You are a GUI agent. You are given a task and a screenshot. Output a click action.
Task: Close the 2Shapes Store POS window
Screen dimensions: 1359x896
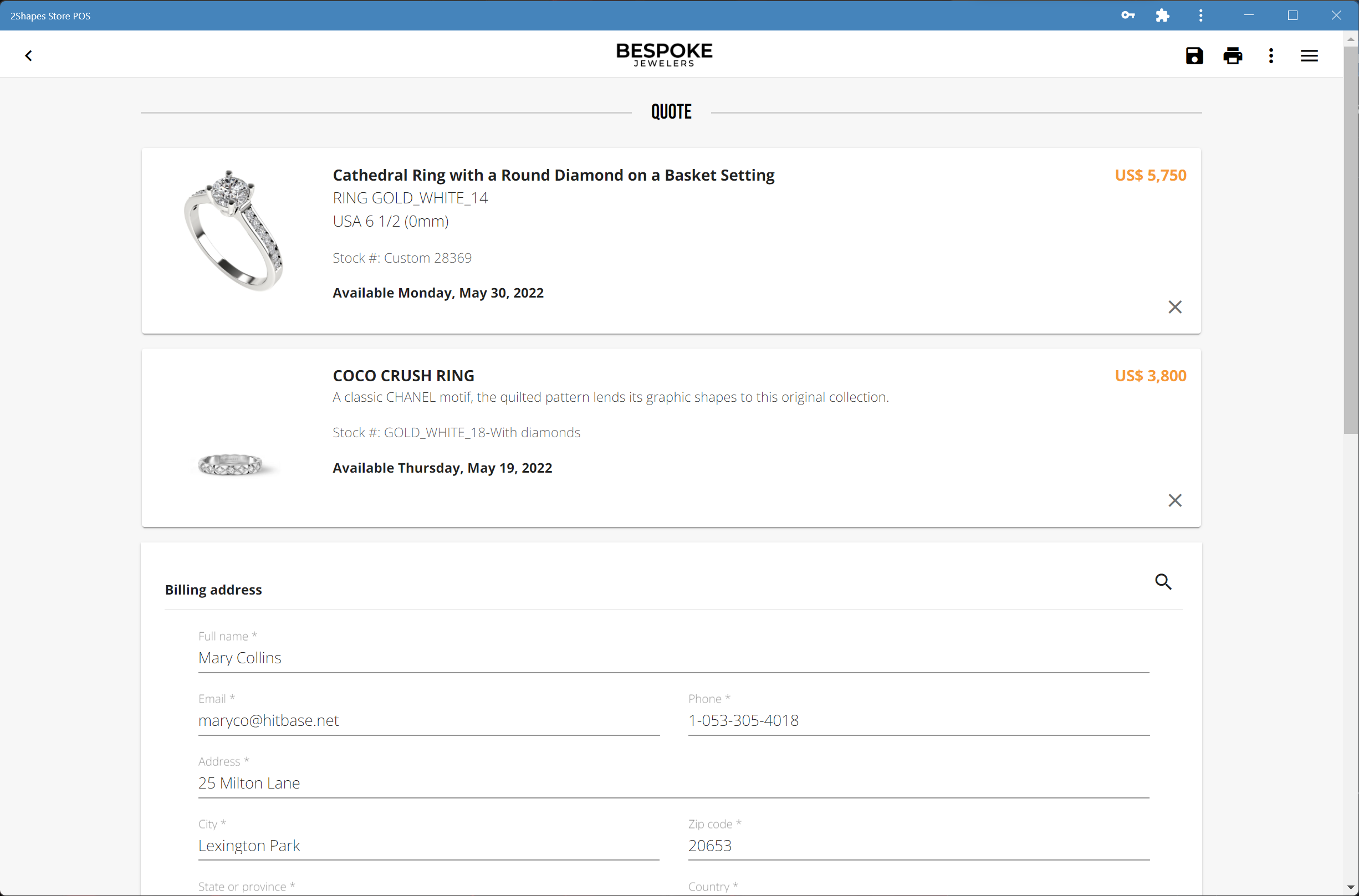pos(1336,16)
